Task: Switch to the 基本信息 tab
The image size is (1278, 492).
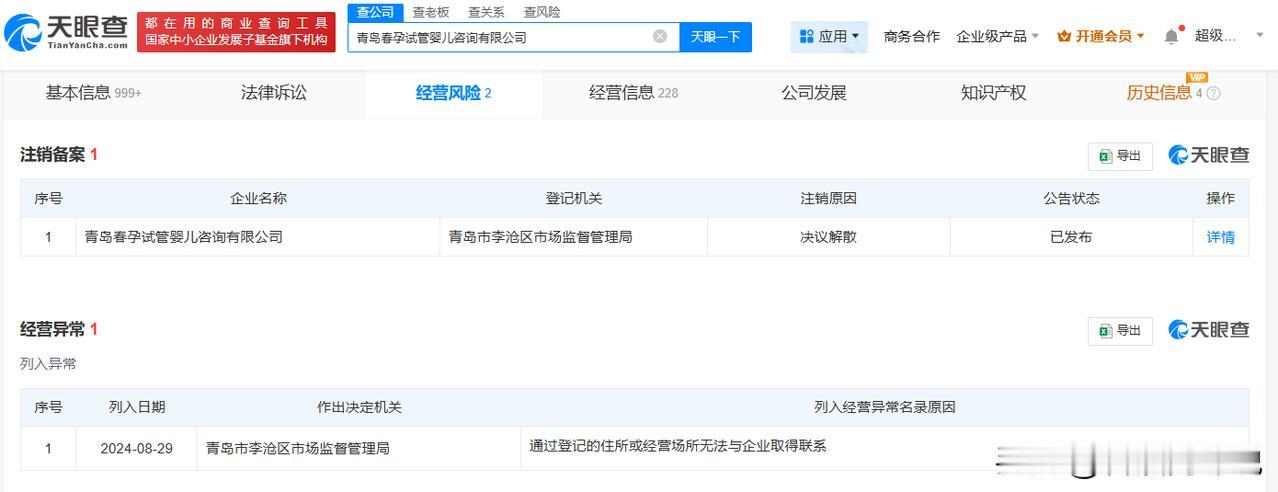Action: pos(93,93)
